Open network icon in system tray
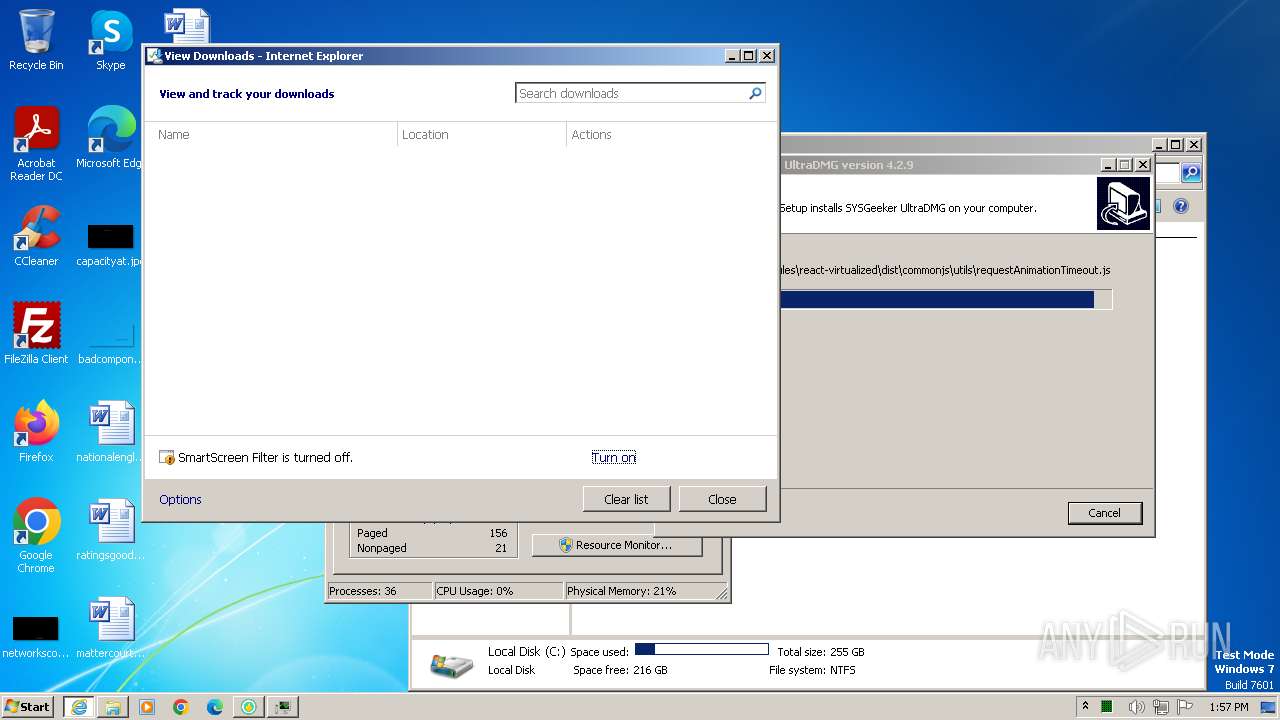 point(1160,707)
